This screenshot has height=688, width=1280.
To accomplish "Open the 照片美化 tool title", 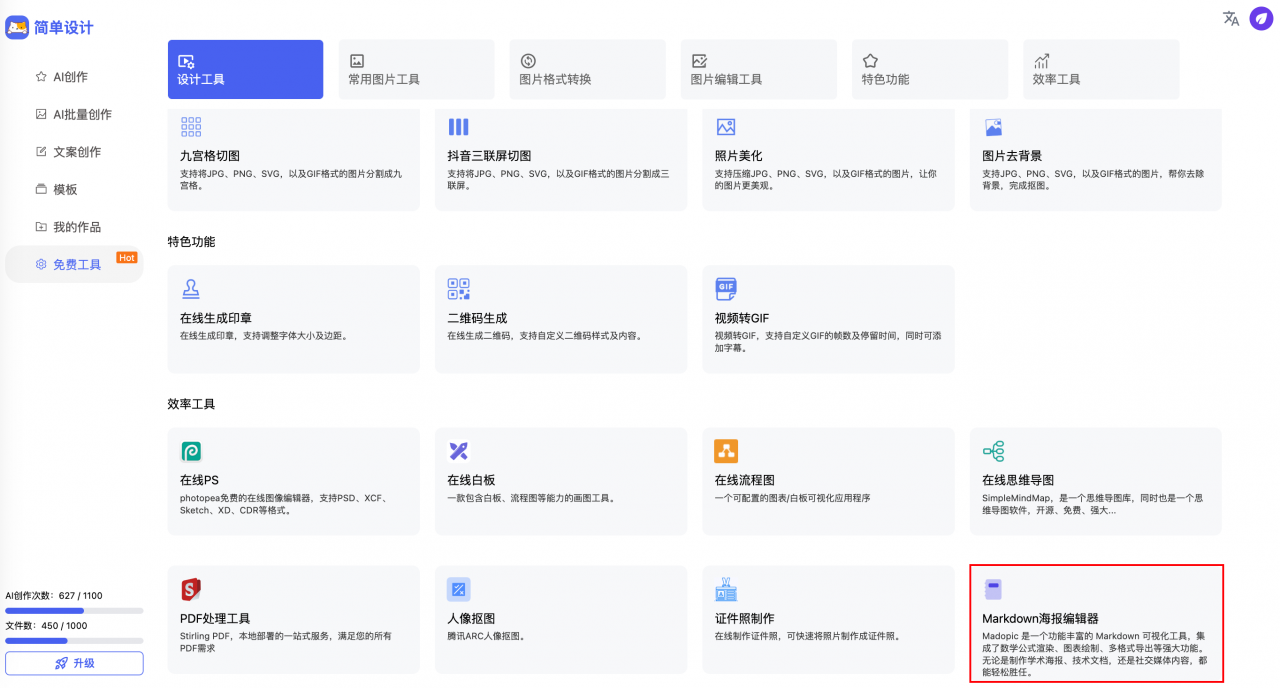I will pos(739,156).
